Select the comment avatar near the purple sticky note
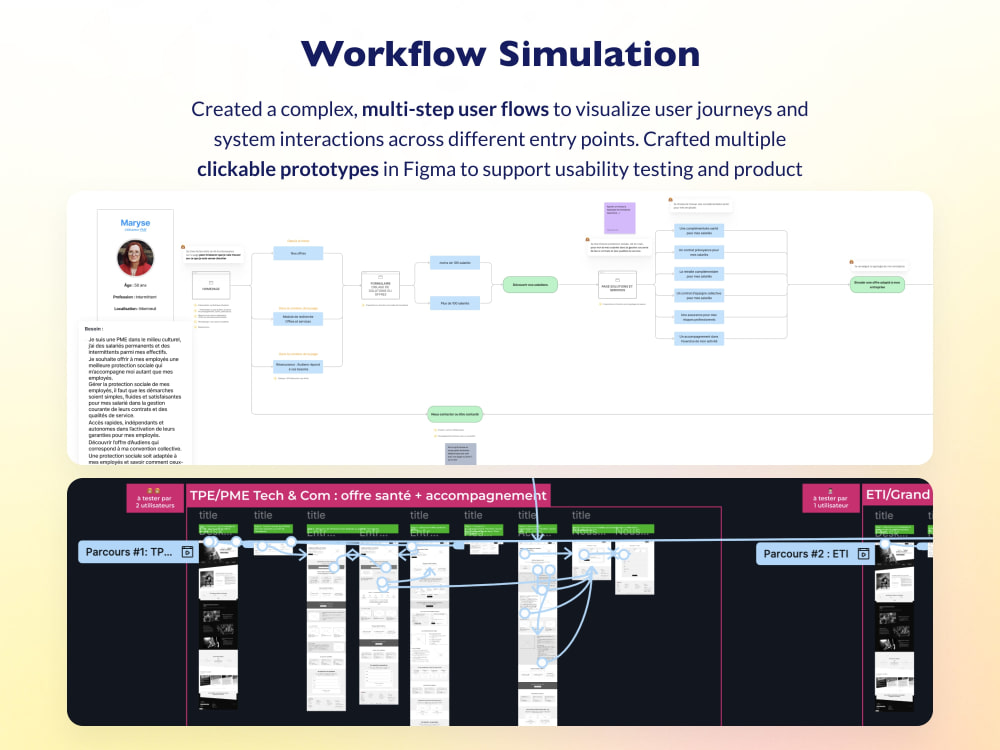Image resolution: width=1000 pixels, height=750 pixels. (587, 239)
